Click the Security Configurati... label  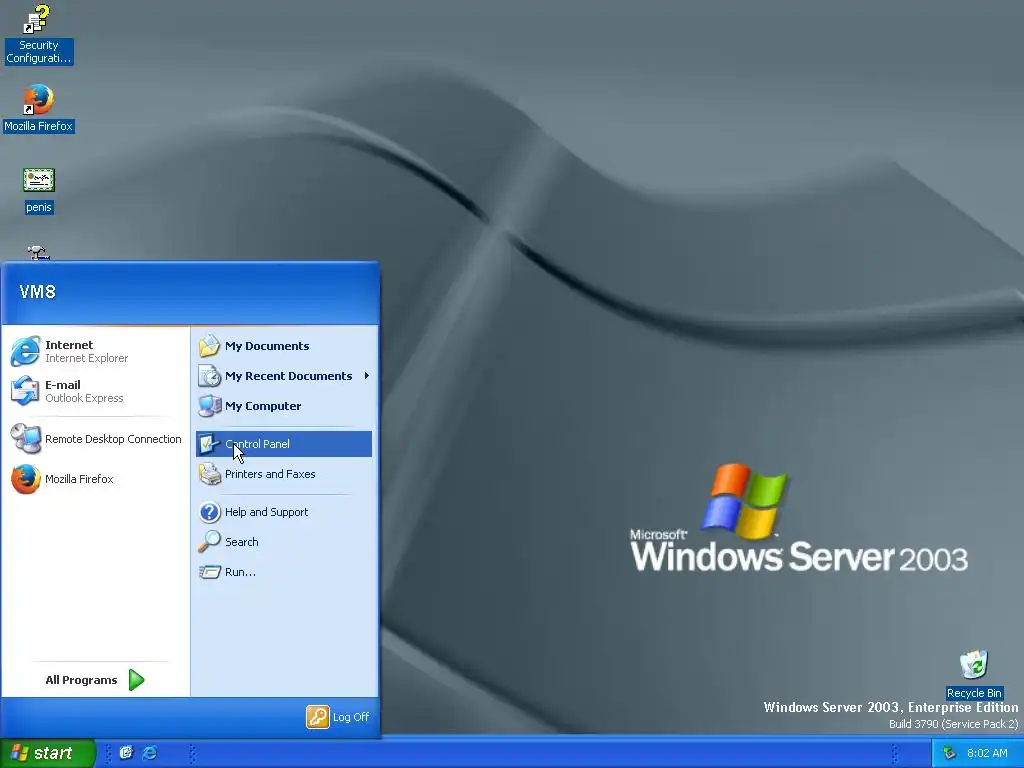click(x=39, y=52)
